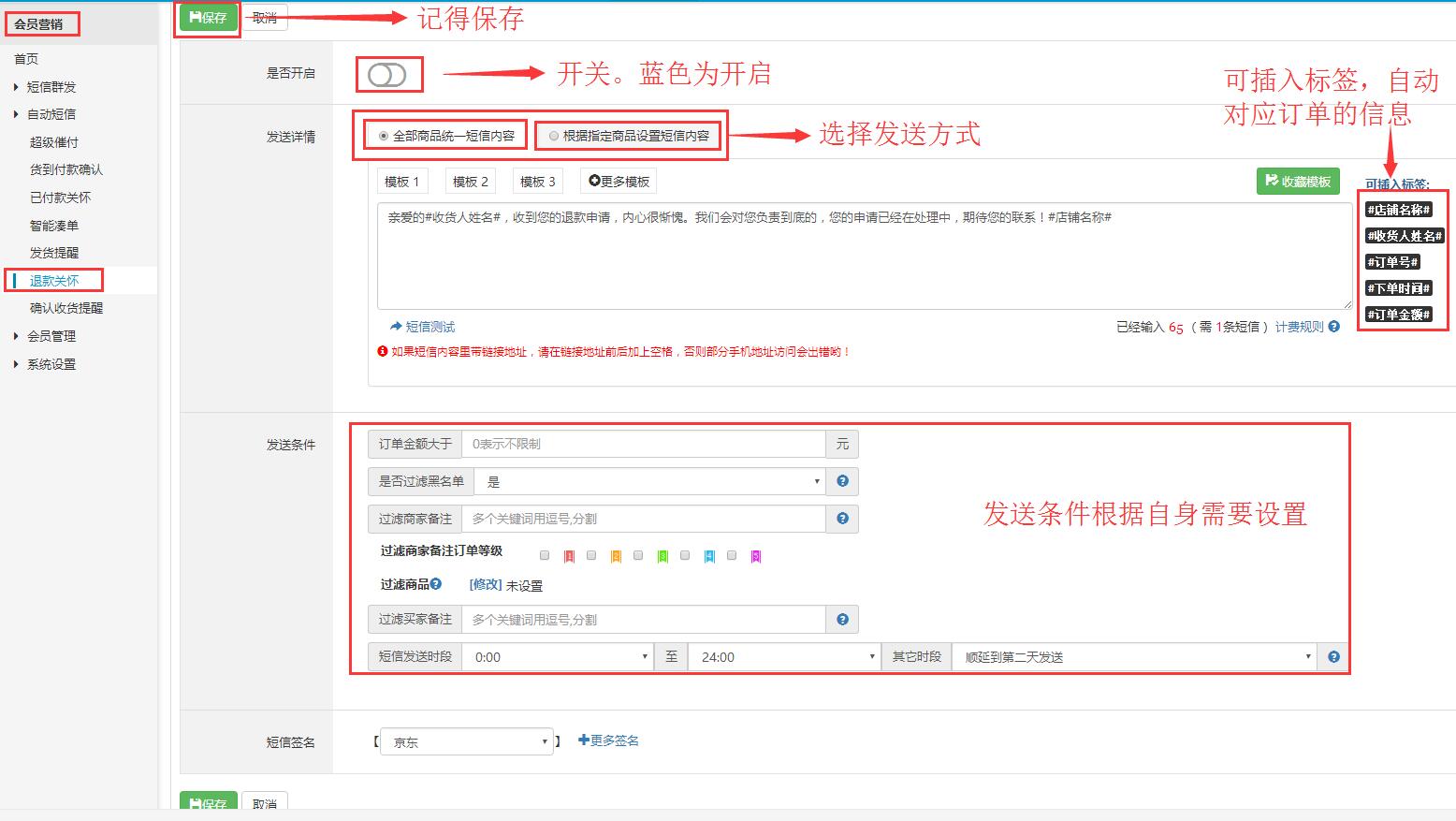This screenshot has height=821, width=1456.
Task: Insert the #店铺名称# tag
Action: tap(1398, 210)
